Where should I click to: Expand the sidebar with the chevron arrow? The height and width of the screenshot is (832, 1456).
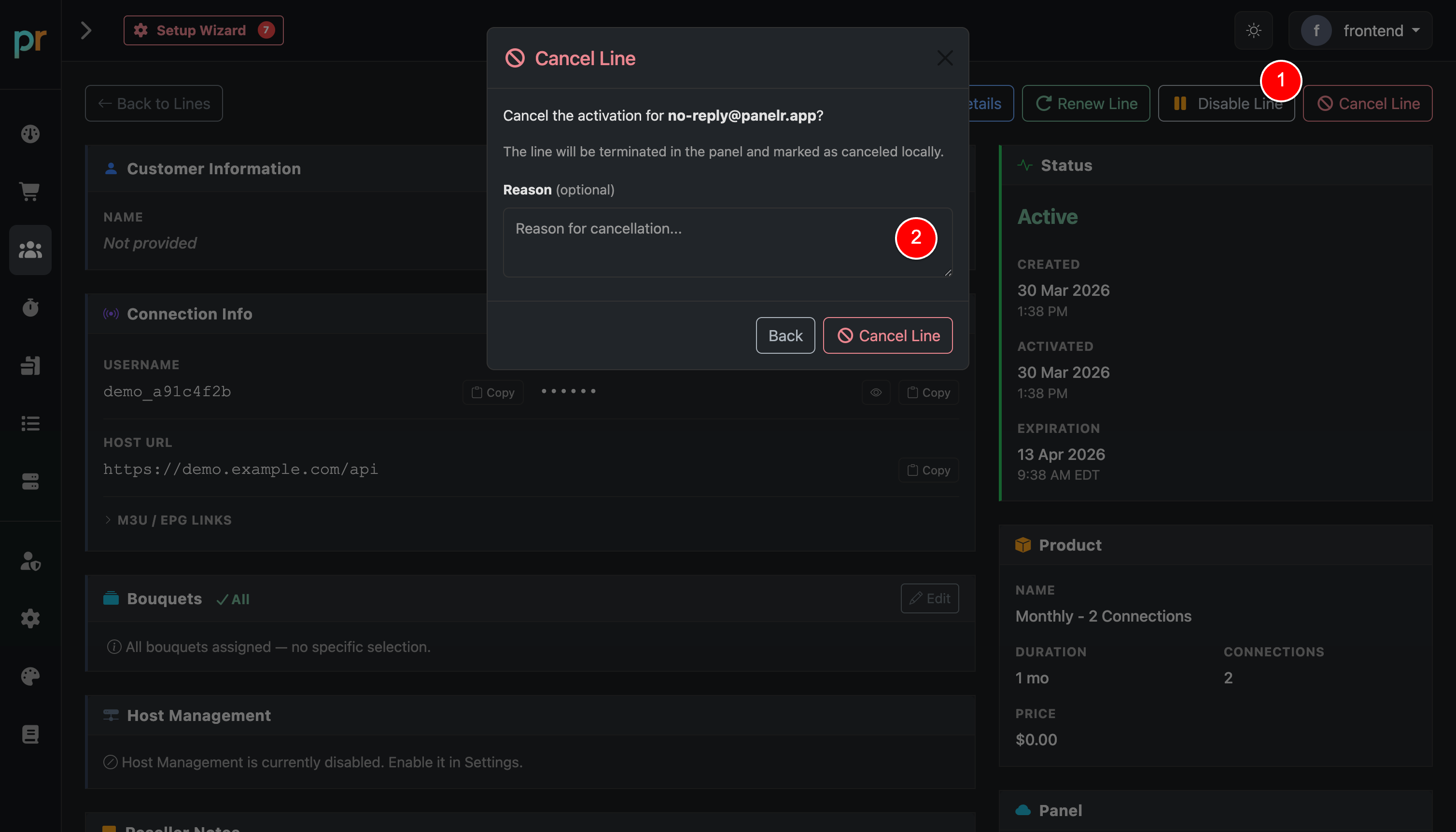pos(86,30)
